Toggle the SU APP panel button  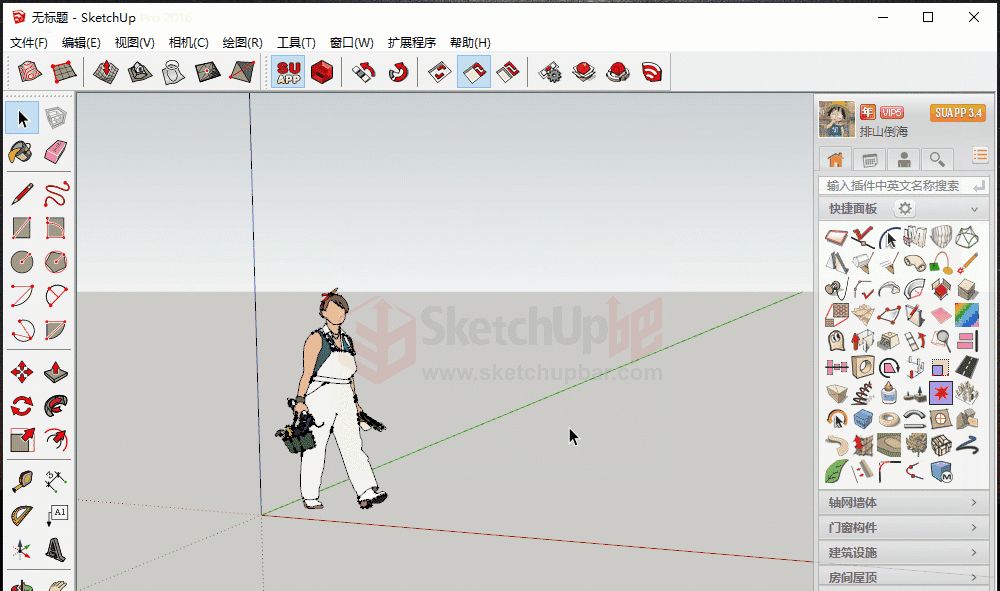(x=288, y=72)
